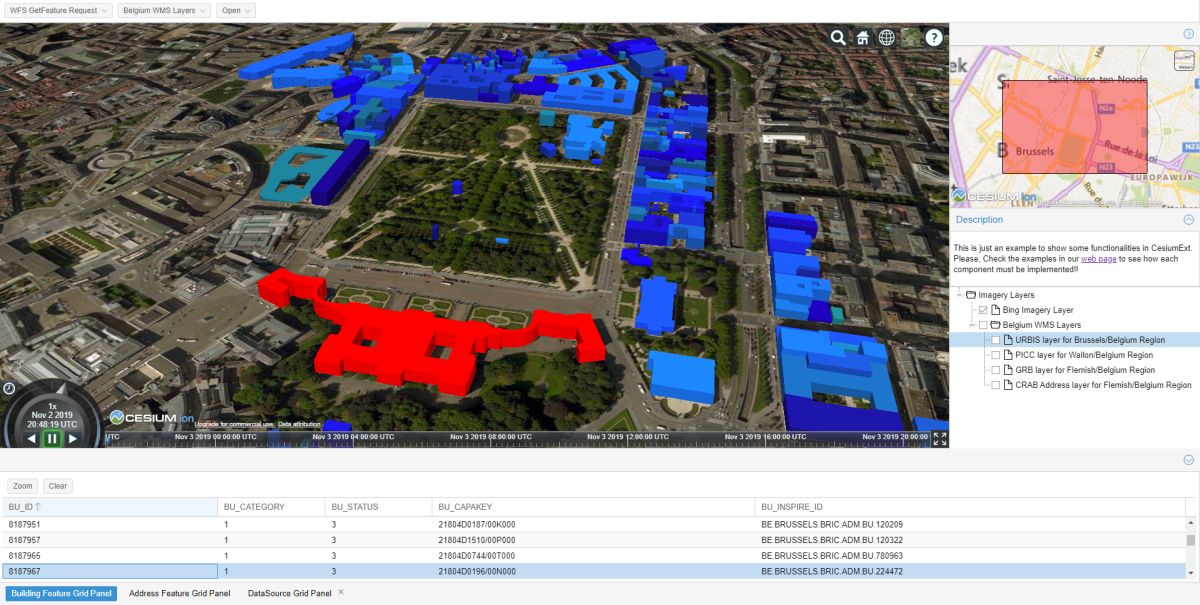Sort by BU_CATEGORY column header
Image resolution: width=1200 pixels, height=605 pixels.
272,507
